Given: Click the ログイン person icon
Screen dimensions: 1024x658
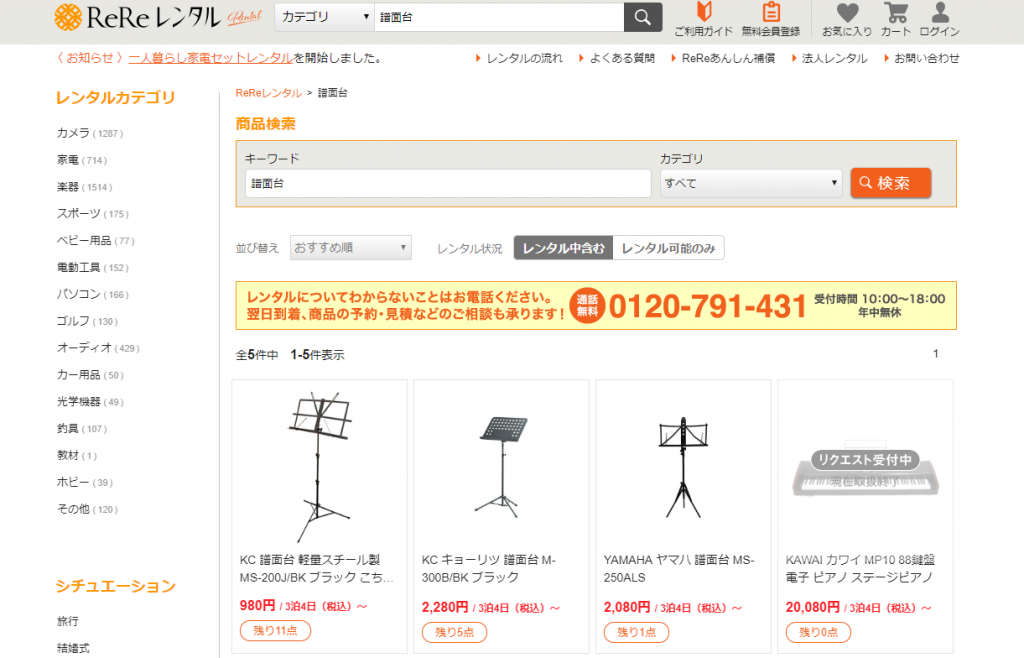Looking at the screenshot, I should point(940,19).
